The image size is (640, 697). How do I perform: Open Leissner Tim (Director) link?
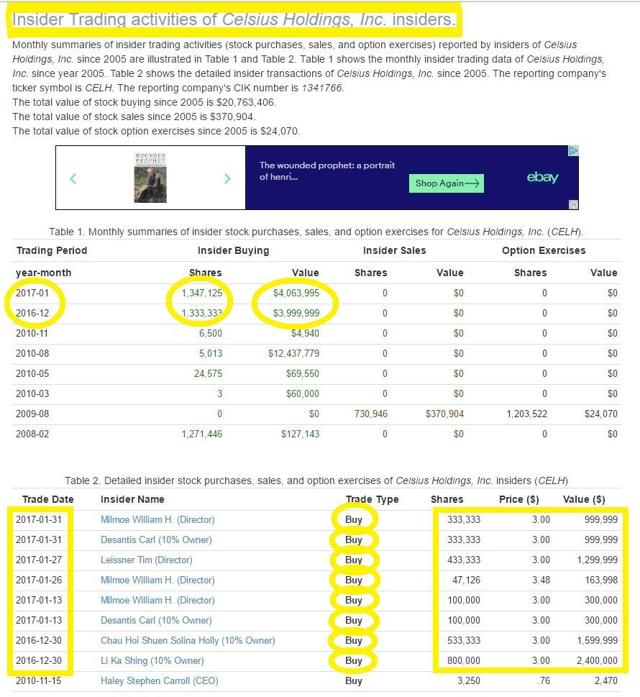[146, 560]
